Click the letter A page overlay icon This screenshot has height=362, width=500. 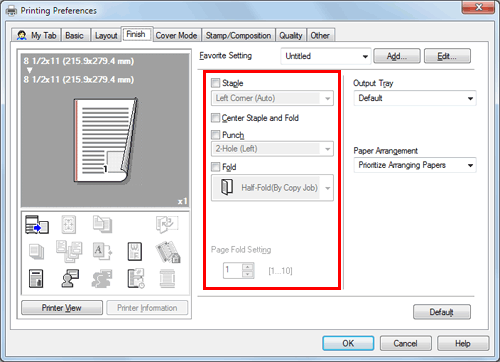tap(102, 251)
